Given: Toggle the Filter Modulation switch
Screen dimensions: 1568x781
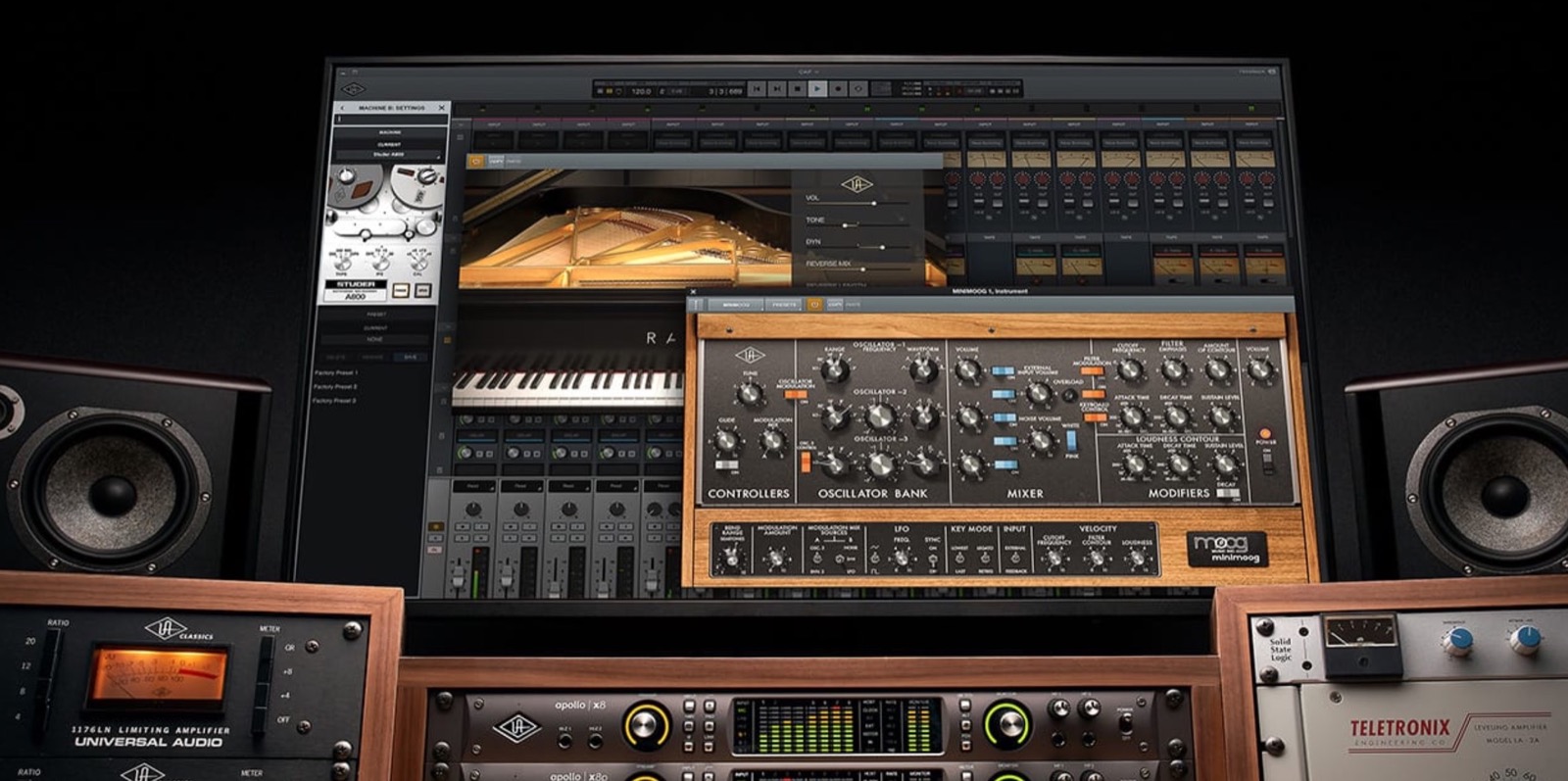Looking at the screenshot, I should point(1092,370).
